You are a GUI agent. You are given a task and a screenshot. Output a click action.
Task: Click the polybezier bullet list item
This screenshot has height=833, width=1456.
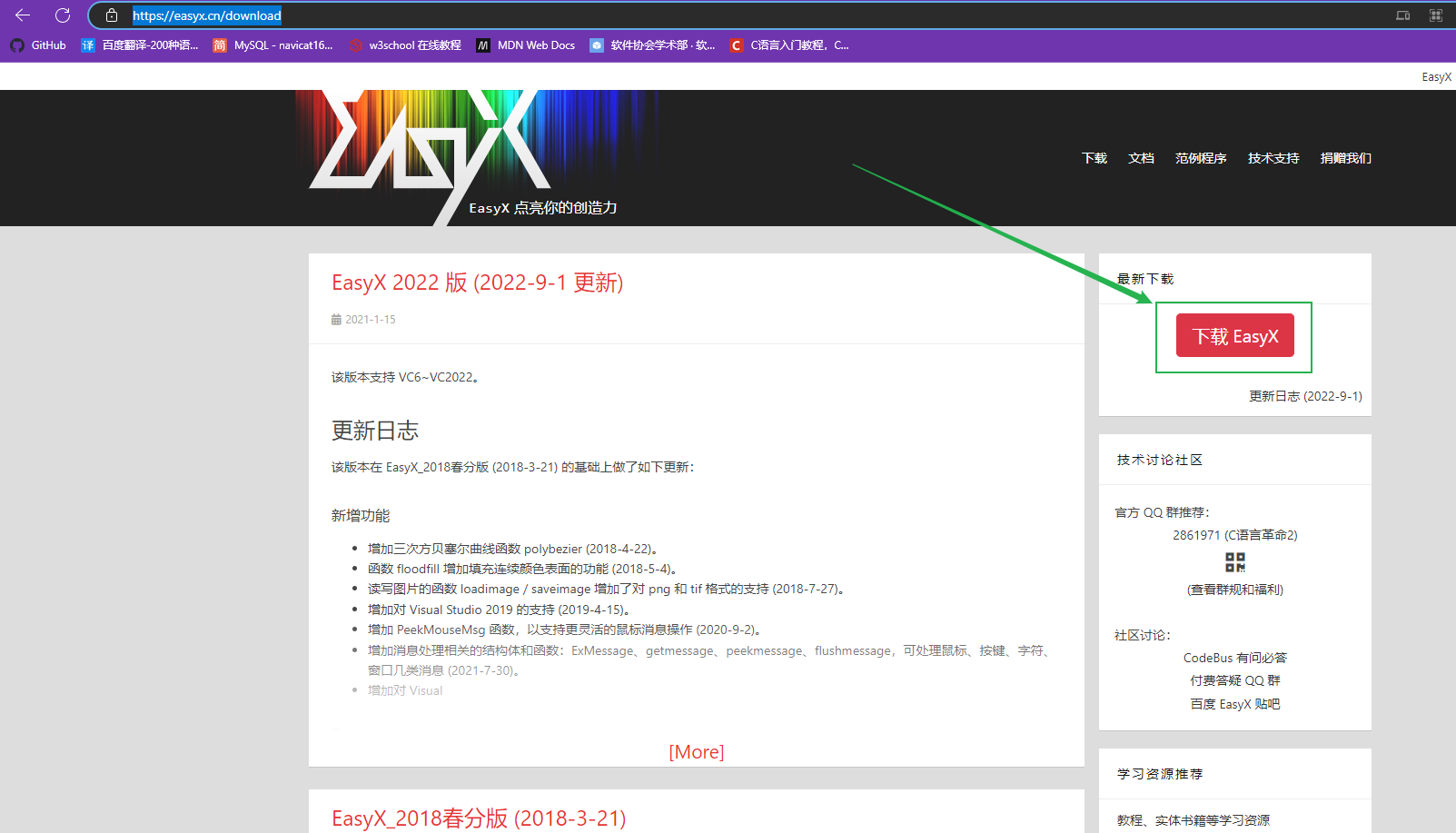(514, 549)
